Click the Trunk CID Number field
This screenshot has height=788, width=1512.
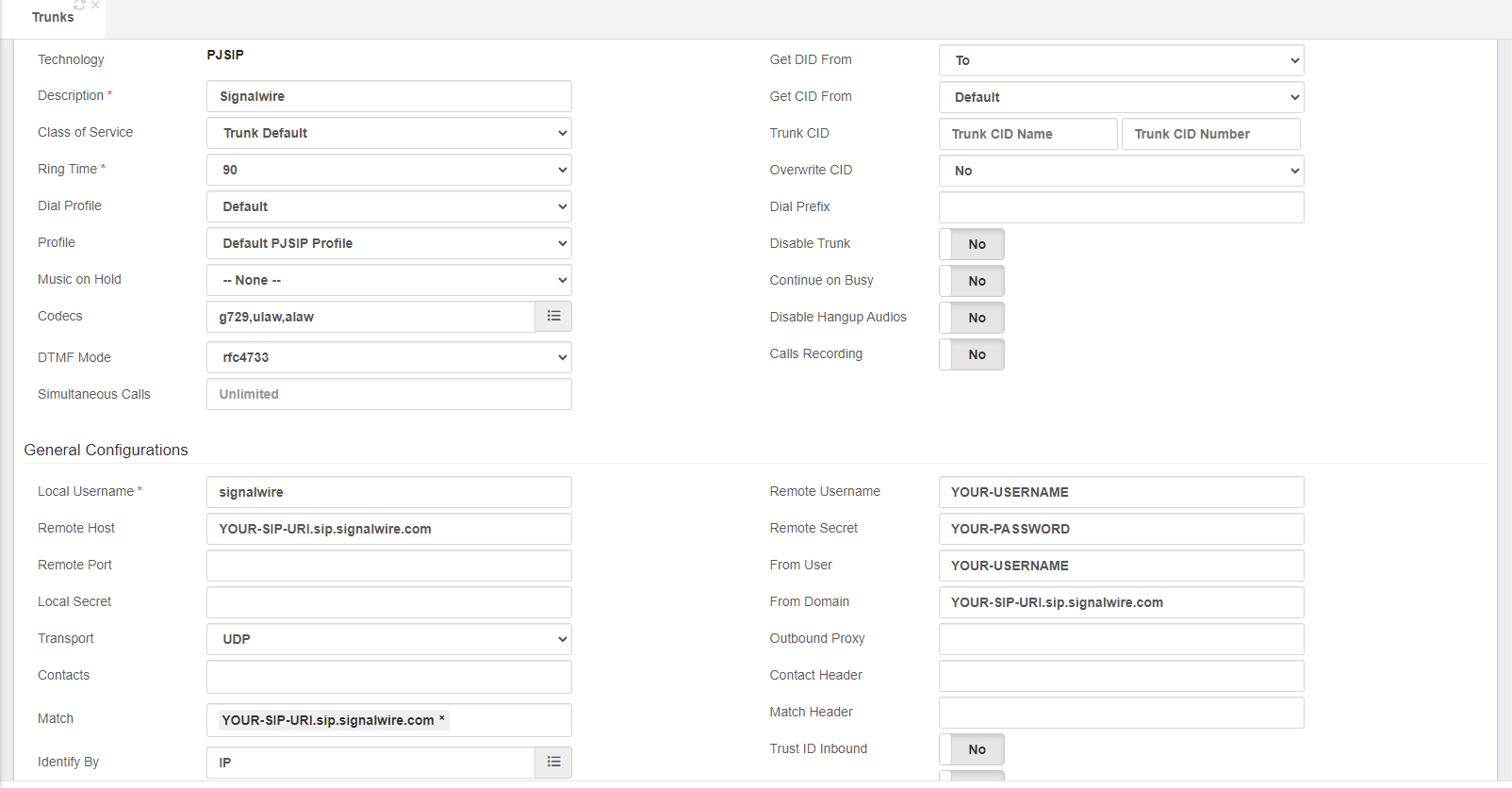pyautogui.click(x=1211, y=134)
